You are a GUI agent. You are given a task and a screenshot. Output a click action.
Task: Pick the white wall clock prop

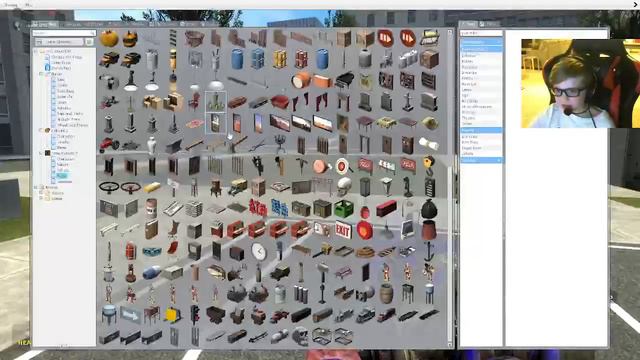[259, 252]
